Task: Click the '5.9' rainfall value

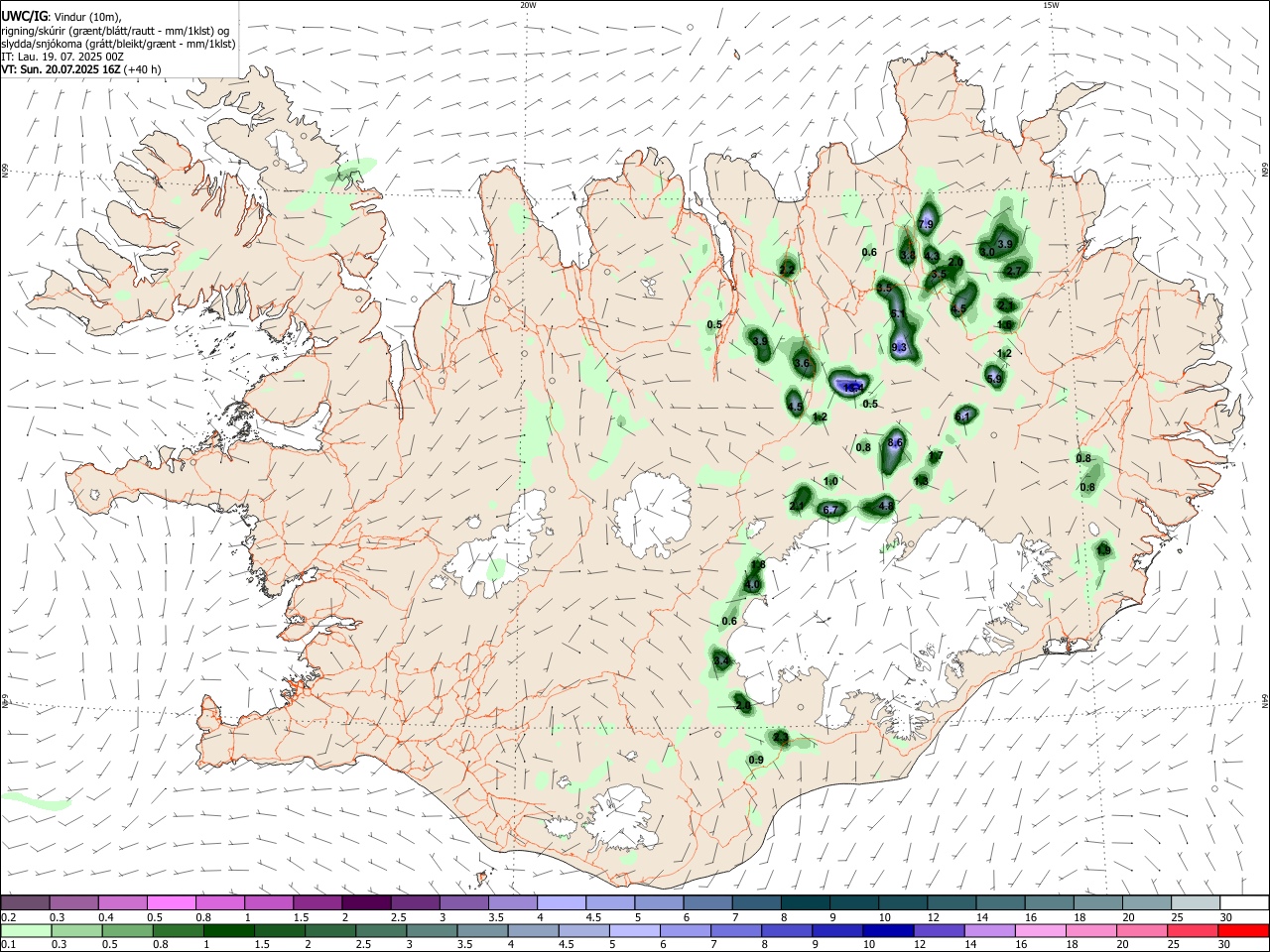Action: click(994, 378)
